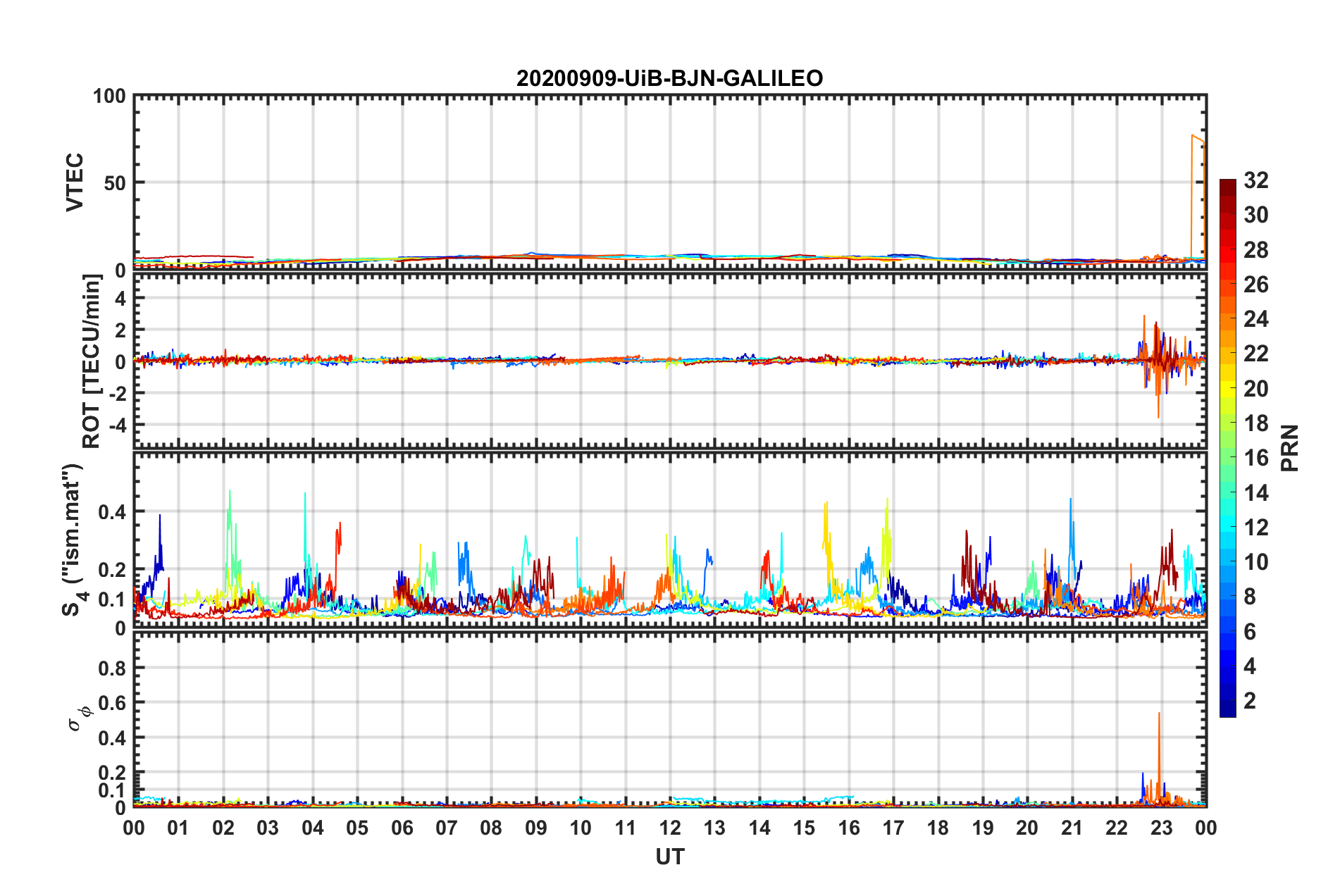Select UT axis hour label 12
Image resolution: width=1340 pixels, height=896 pixels.
pyautogui.click(x=670, y=828)
